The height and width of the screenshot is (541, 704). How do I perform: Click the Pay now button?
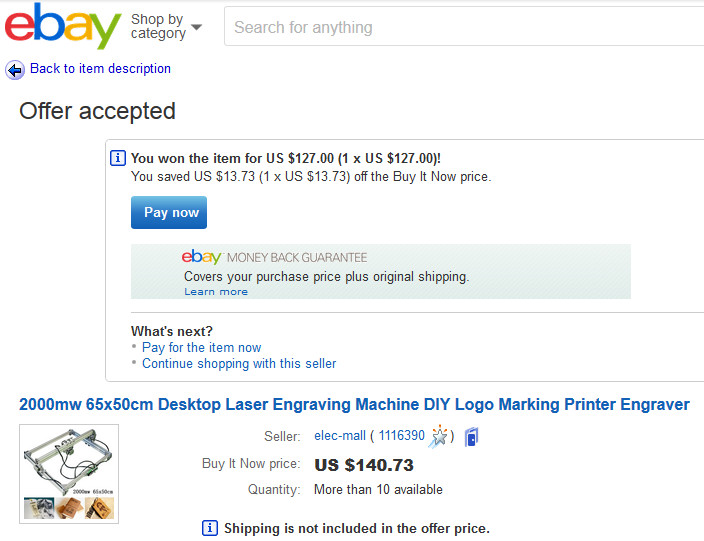pyautogui.click(x=169, y=212)
